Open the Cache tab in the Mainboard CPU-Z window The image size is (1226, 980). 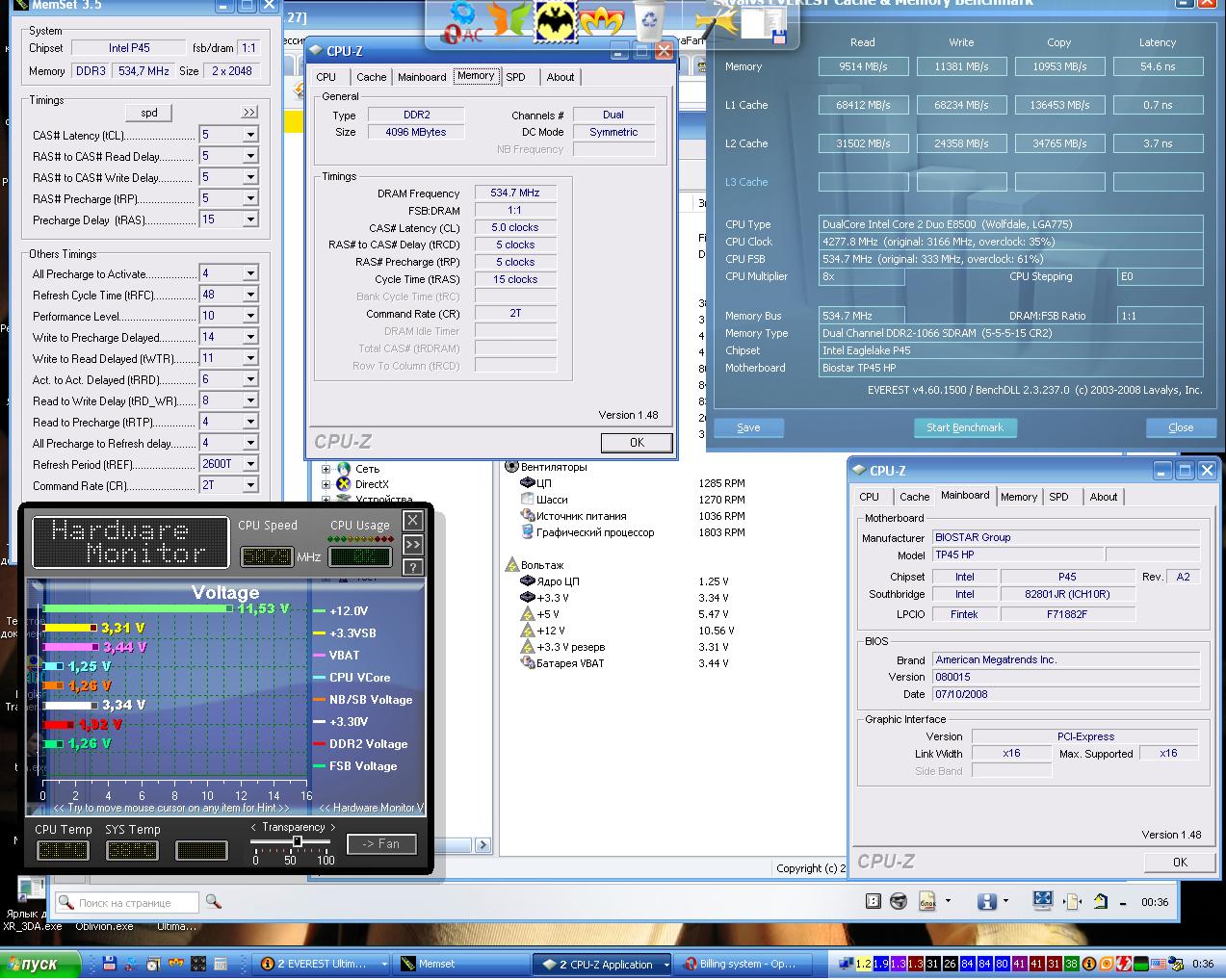(x=914, y=497)
